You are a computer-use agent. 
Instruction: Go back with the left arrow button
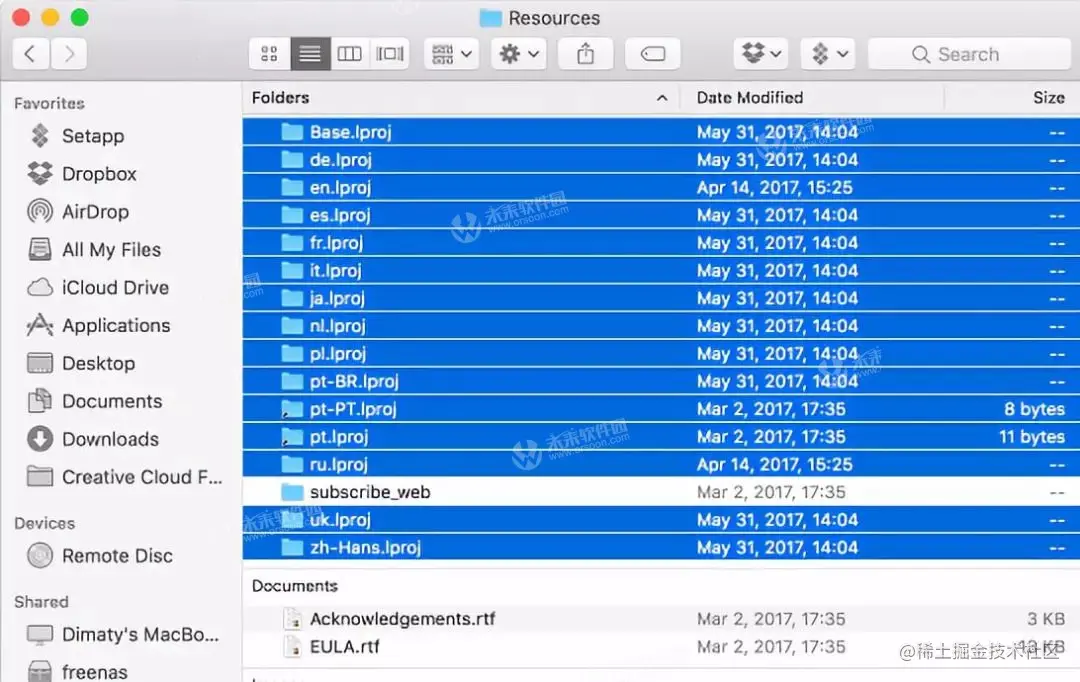pyautogui.click(x=31, y=54)
